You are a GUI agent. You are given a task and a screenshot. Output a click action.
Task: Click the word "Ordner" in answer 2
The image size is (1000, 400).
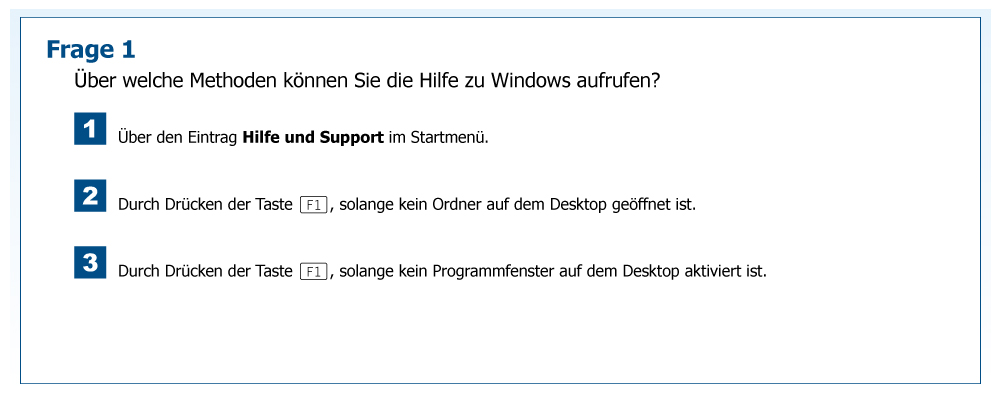click(456, 204)
